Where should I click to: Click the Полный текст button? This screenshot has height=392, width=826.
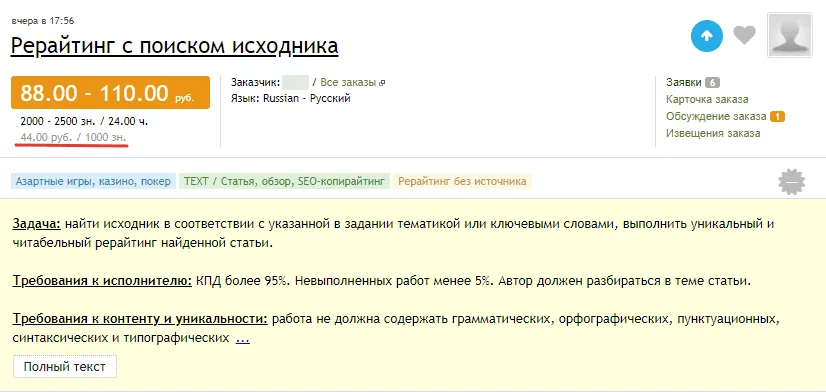(x=65, y=367)
